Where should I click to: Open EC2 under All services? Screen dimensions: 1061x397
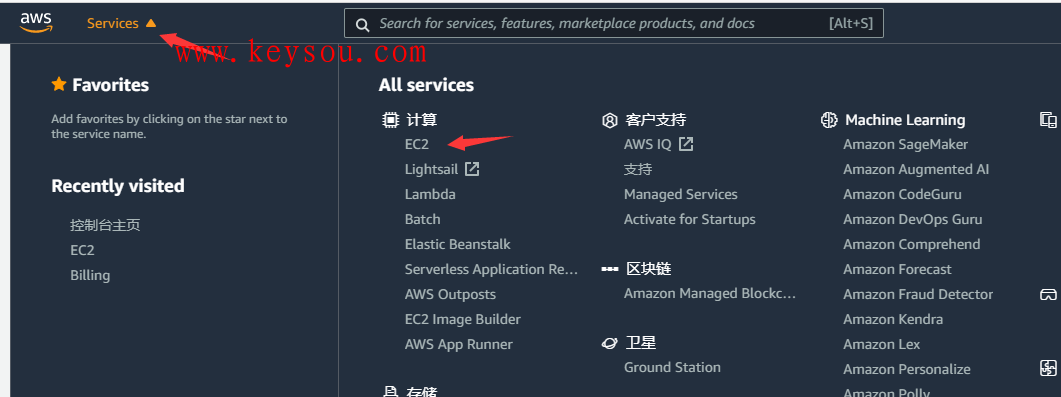(x=417, y=145)
